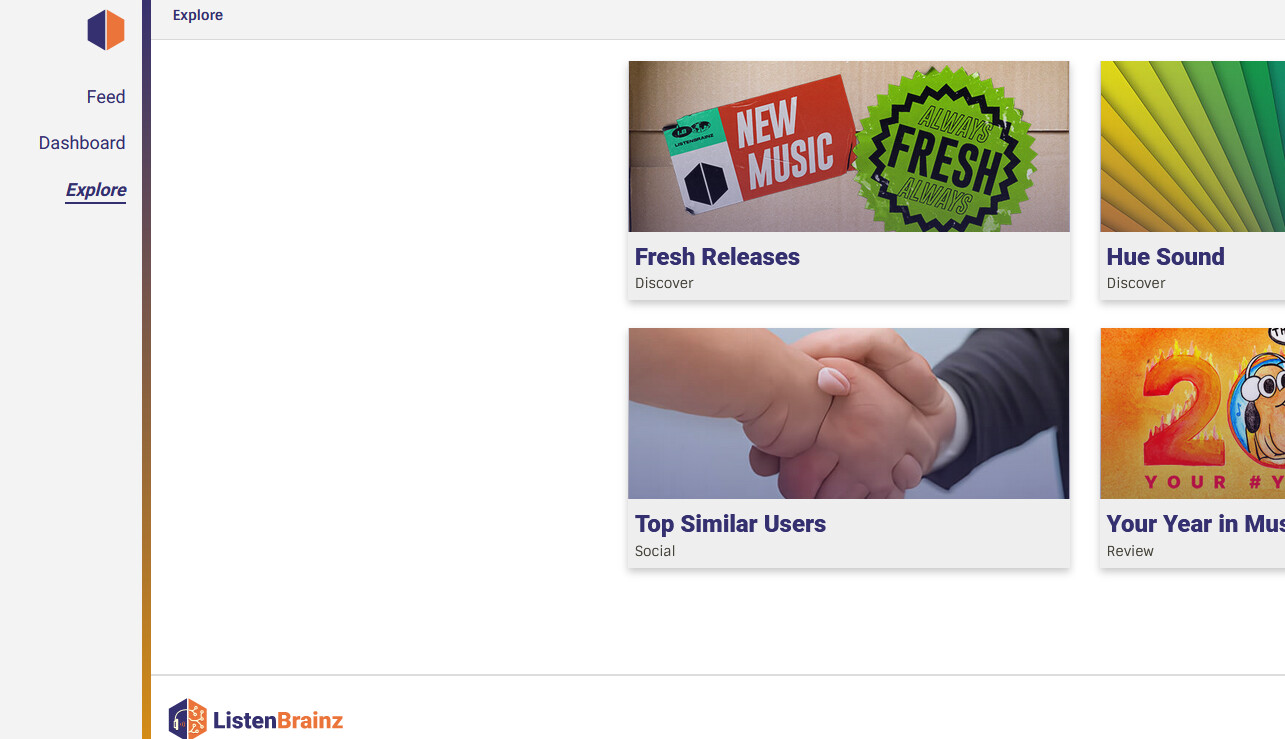Click the Top Similar Users title
1285x739 pixels.
(x=730, y=524)
